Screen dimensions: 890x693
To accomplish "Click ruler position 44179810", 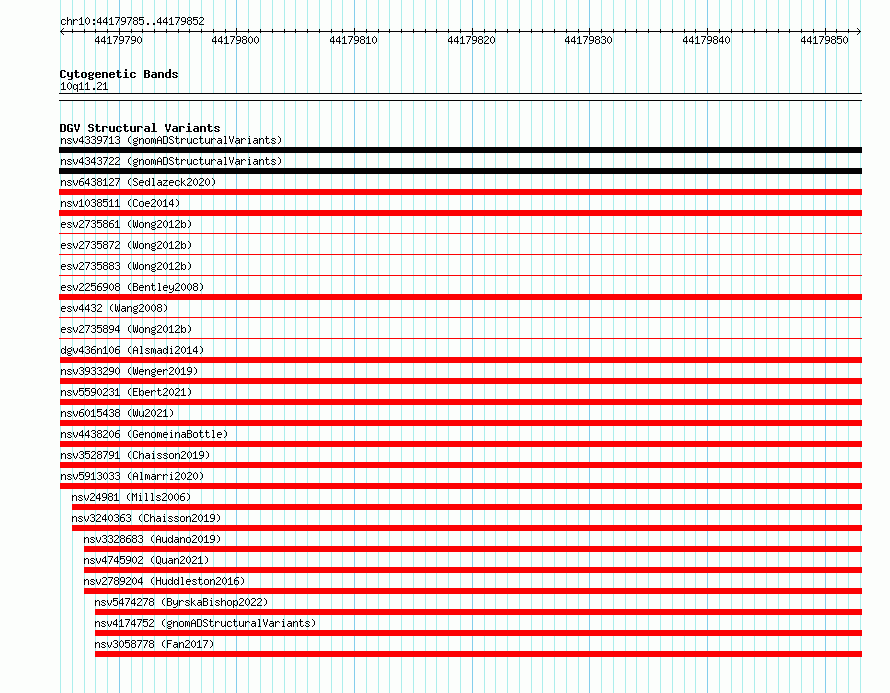I will [353, 40].
